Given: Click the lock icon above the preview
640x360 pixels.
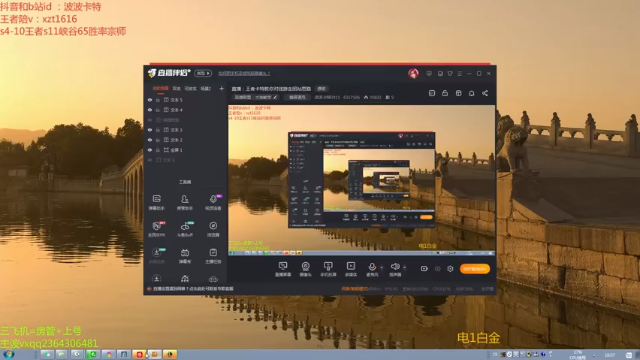Looking at the screenshot, I should click(445, 93).
